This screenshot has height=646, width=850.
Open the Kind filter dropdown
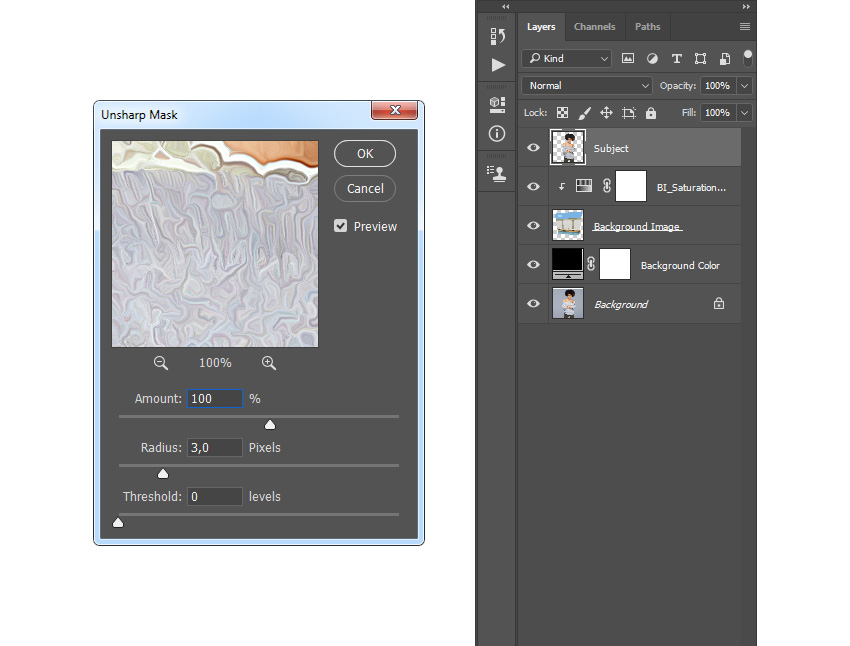[x=567, y=59]
